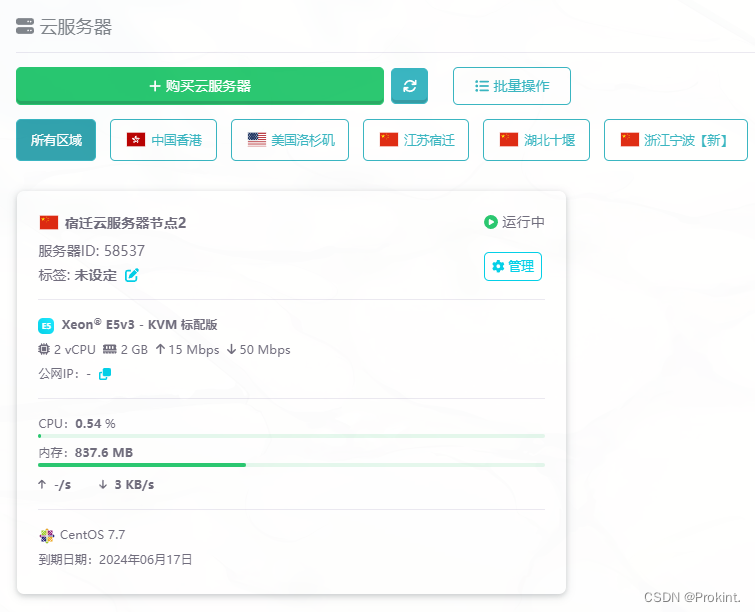Click the refresh server list icon button
The image size is (755, 612).
[x=409, y=86]
